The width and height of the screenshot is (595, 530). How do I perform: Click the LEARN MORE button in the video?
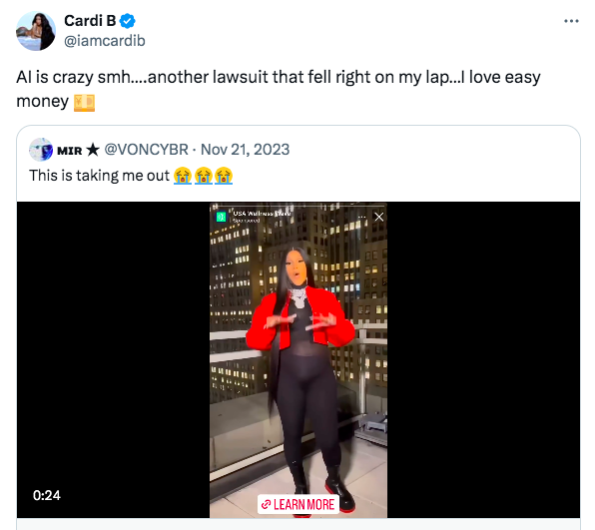[298, 504]
